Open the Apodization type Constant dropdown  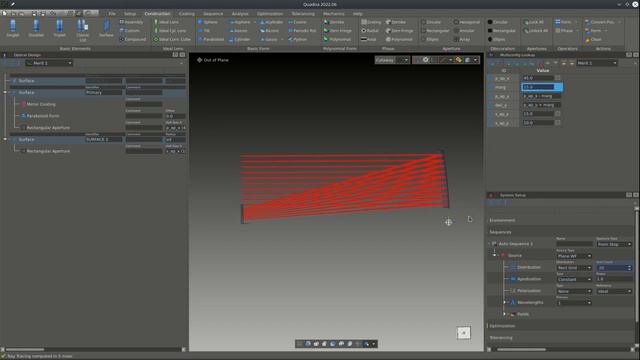pyautogui.click(x=574, y=280)
